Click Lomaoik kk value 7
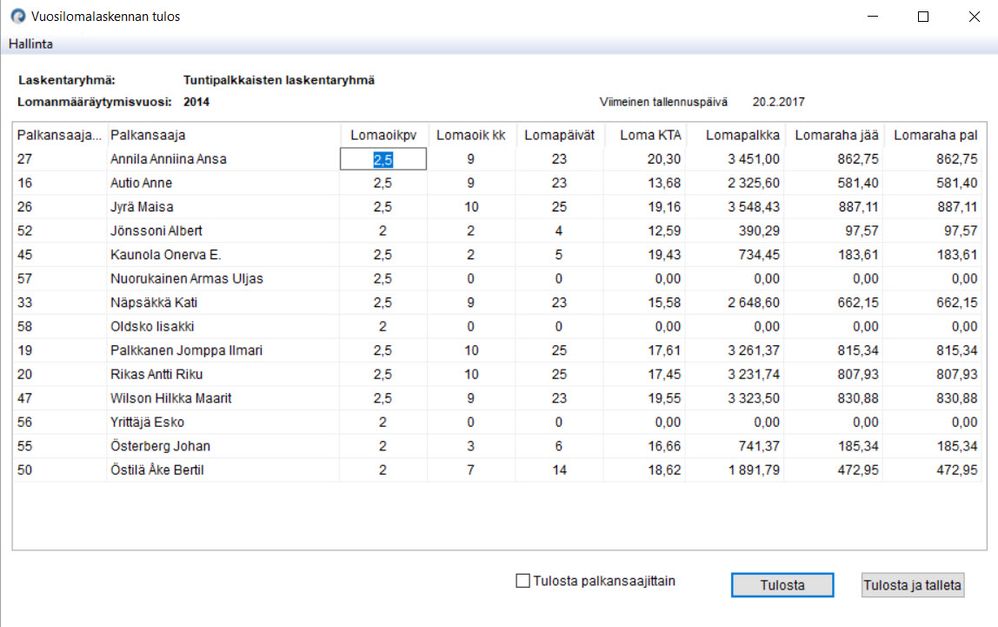The height and width of the screenshot is (627, 998). tap(470, 470)
